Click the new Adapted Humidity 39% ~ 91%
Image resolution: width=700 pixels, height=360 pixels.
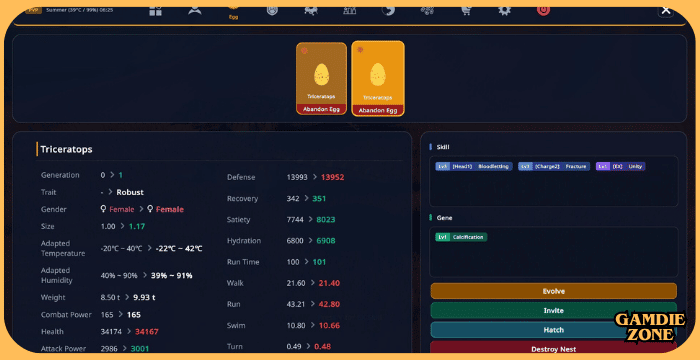click(x=171, y=276)
